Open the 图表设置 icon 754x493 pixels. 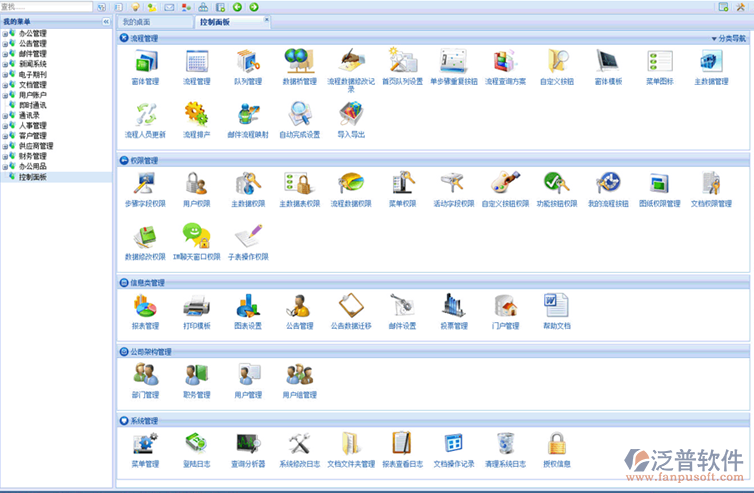pos(248,306)
